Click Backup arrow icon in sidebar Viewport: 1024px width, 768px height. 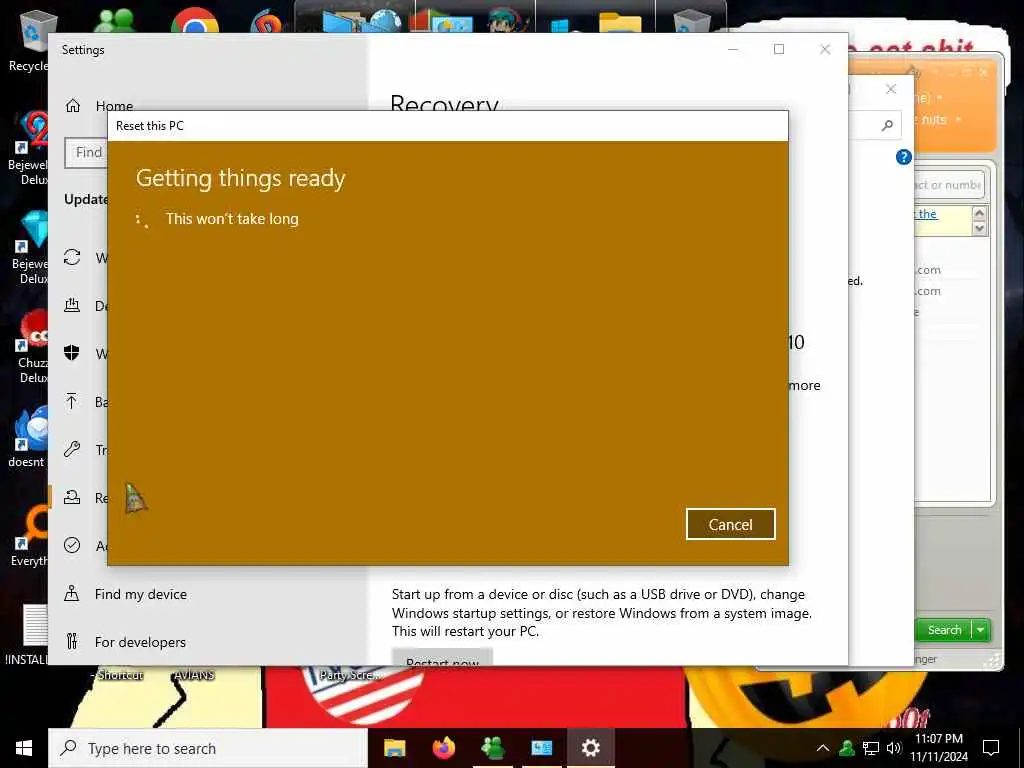72,401
